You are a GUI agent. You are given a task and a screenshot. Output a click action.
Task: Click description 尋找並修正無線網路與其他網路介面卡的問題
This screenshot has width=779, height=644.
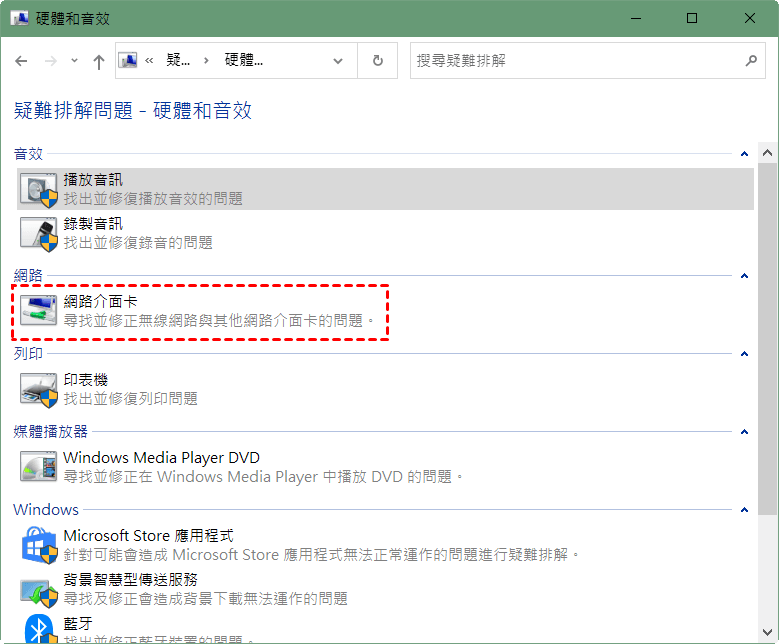pos(219,321)
